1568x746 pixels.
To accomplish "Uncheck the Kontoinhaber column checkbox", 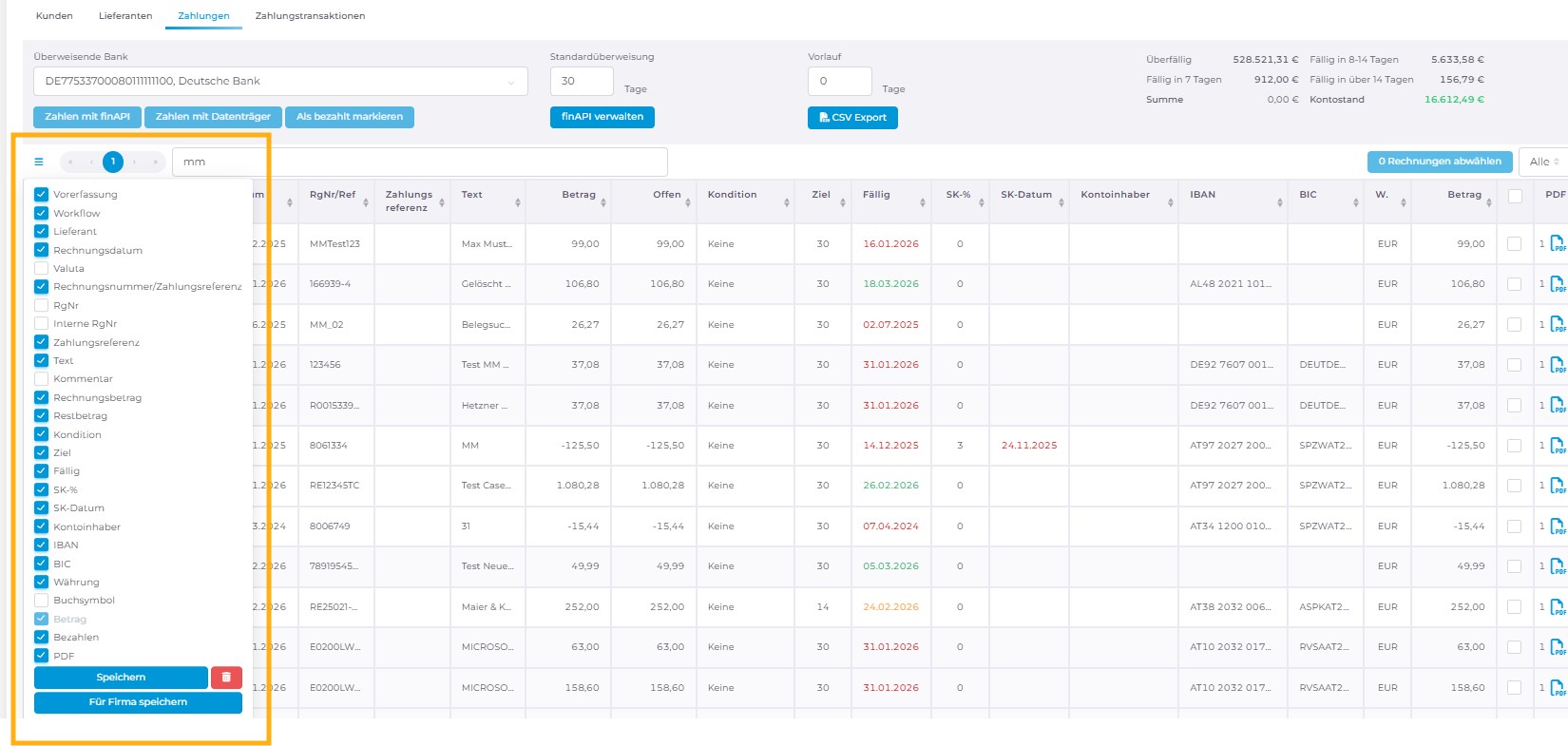I will tap(41, 526).
